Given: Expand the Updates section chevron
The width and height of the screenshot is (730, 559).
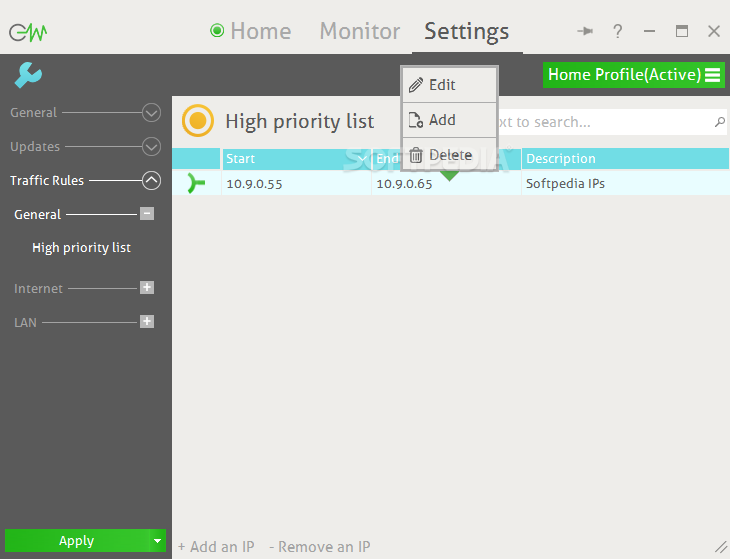Looking at the screenshot, I should tap(151, 147).
